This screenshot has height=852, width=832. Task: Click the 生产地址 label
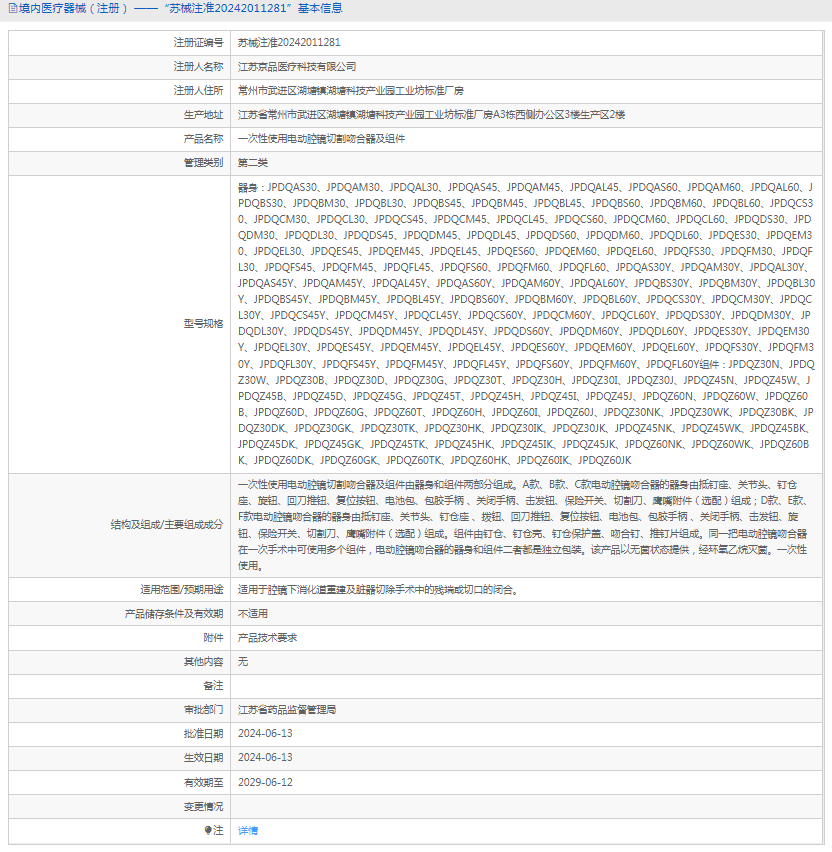(203, 115)
